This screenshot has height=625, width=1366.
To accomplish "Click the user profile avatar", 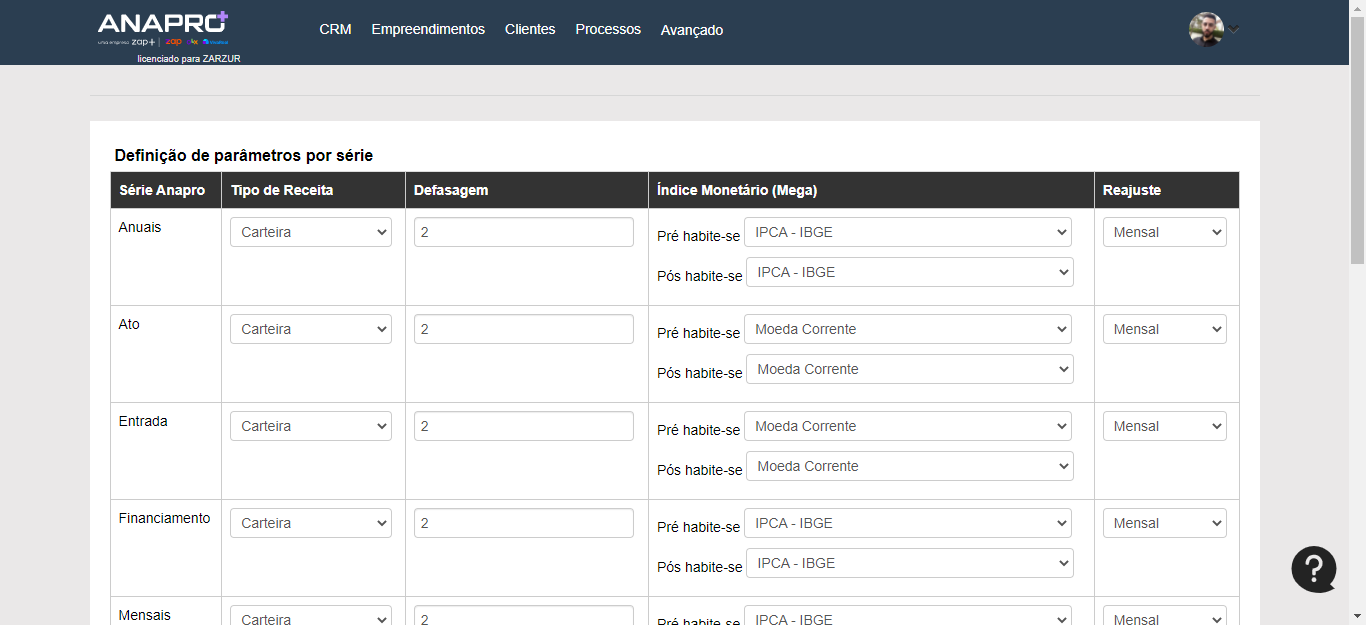I will click(x=1206, y=29).
